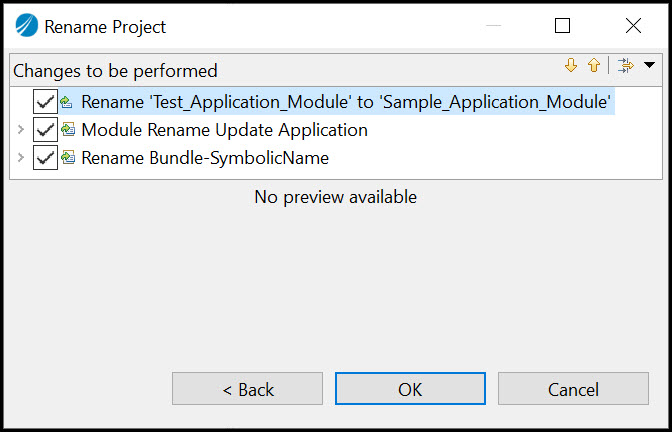The height and width of the screenshot is (432, 672).
Task: Click the rename change icon beside 'Test_Application_Module'
Action: point(67,102)
